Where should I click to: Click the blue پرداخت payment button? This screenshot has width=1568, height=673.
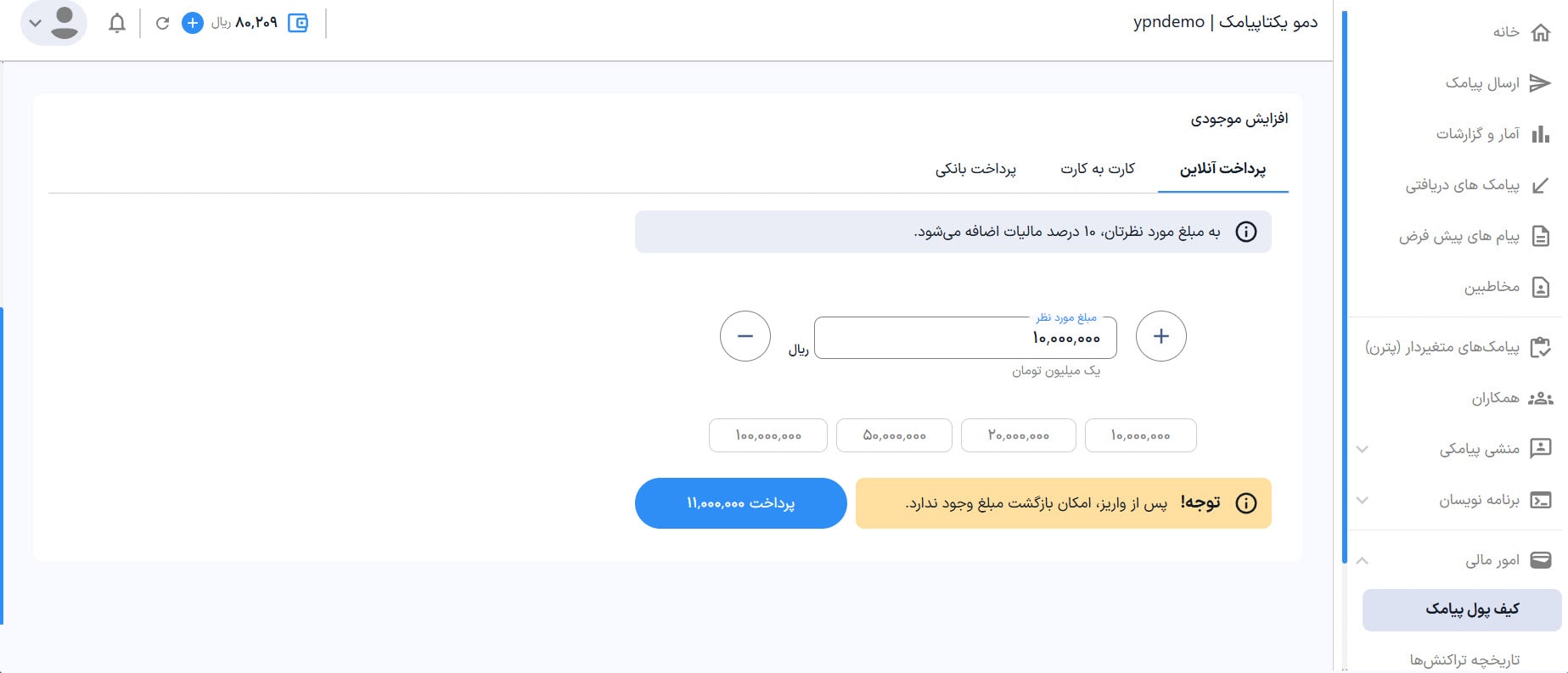pos(740,503)
